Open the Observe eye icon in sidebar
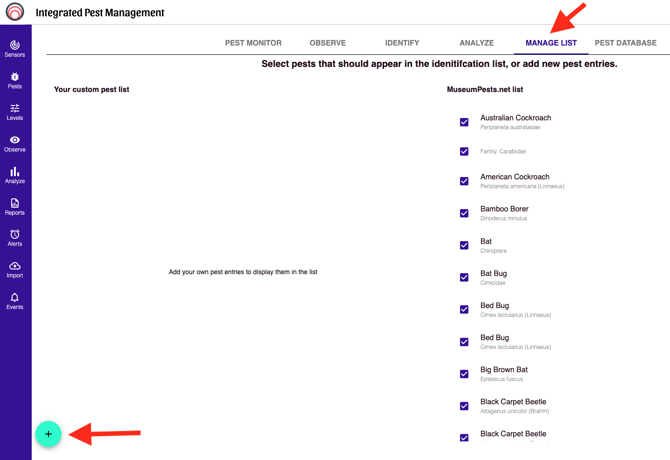670x460 pixels. [15, 143]
